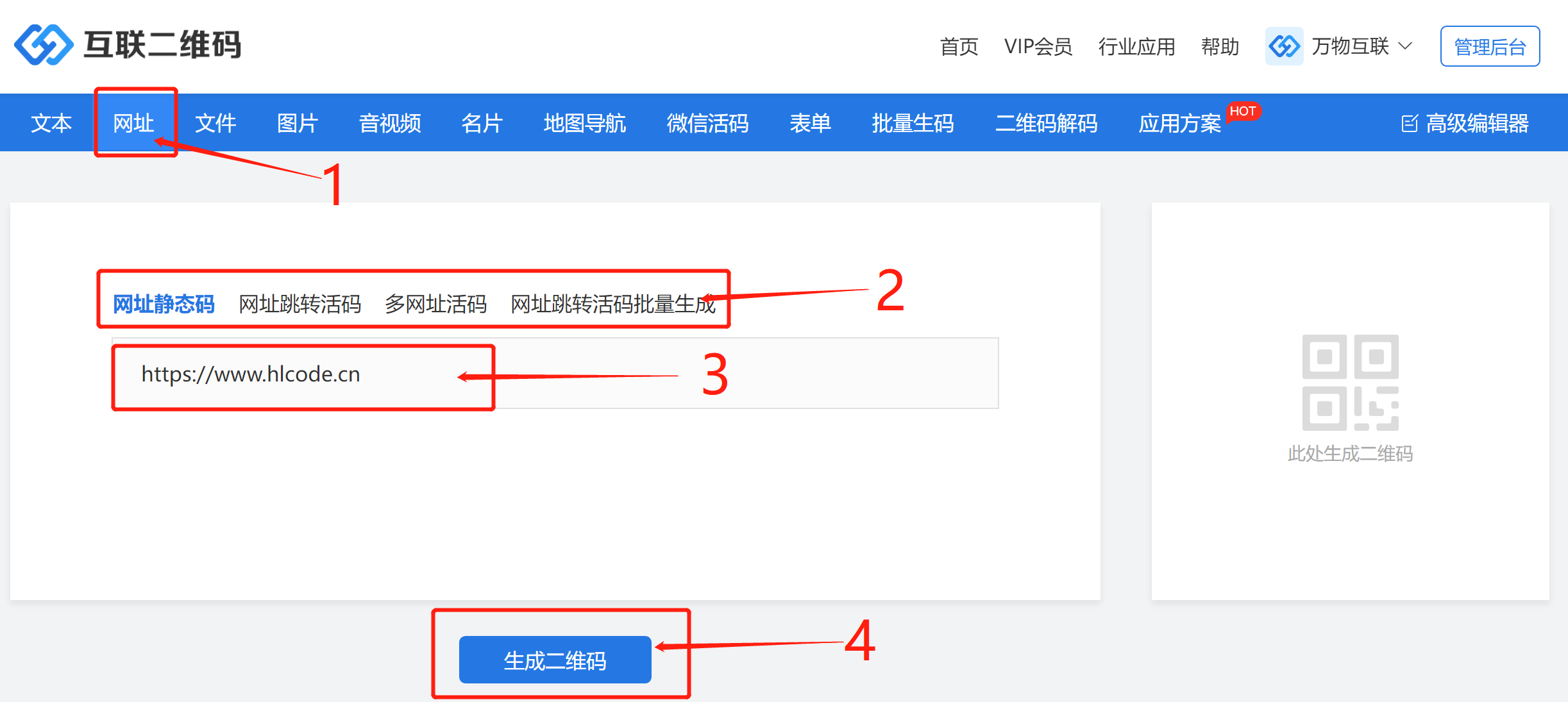Open the 管理后台 button

(x=1490, y=46)
